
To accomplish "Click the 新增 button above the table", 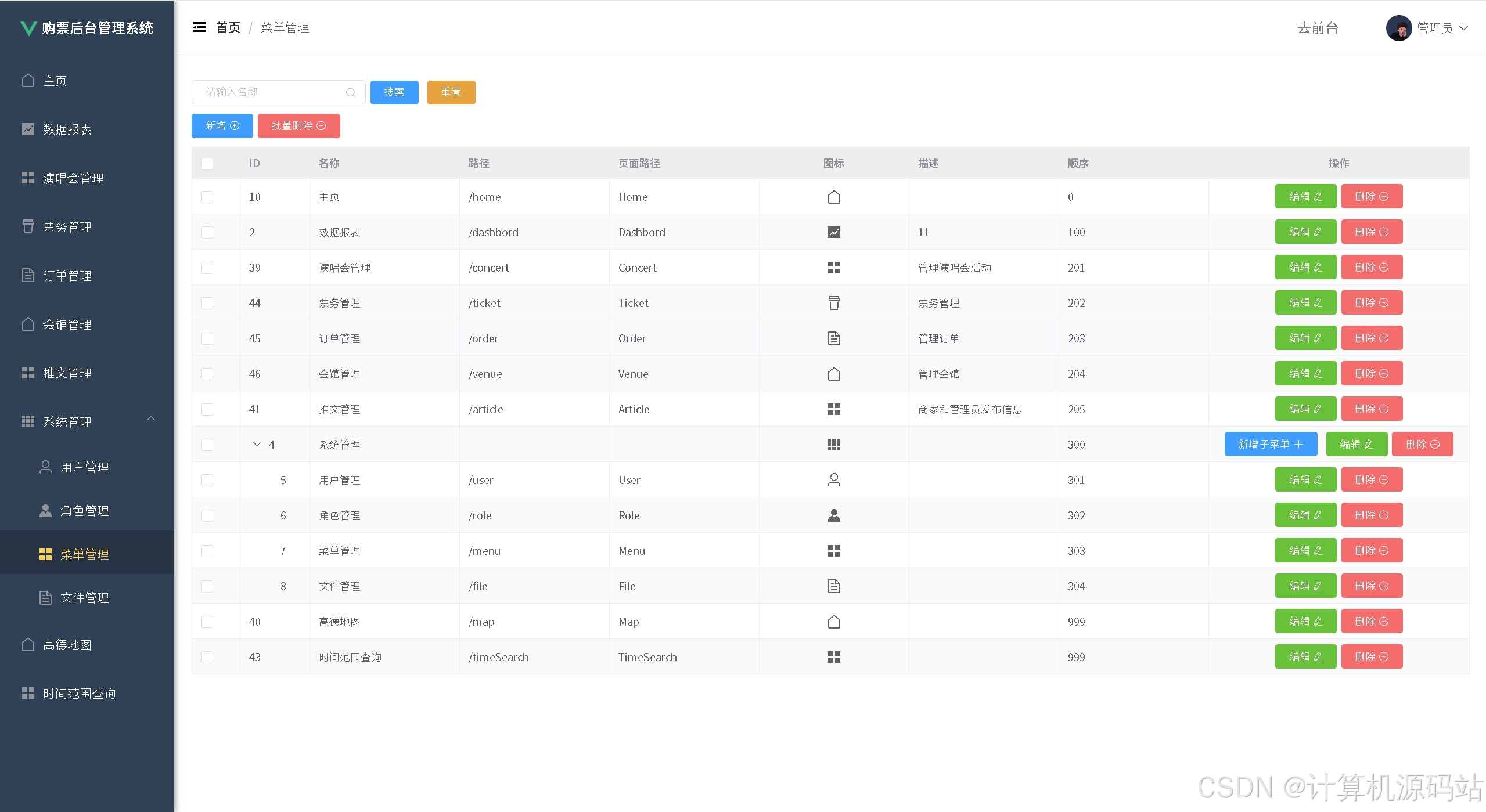I will click(x=222, y=126).
